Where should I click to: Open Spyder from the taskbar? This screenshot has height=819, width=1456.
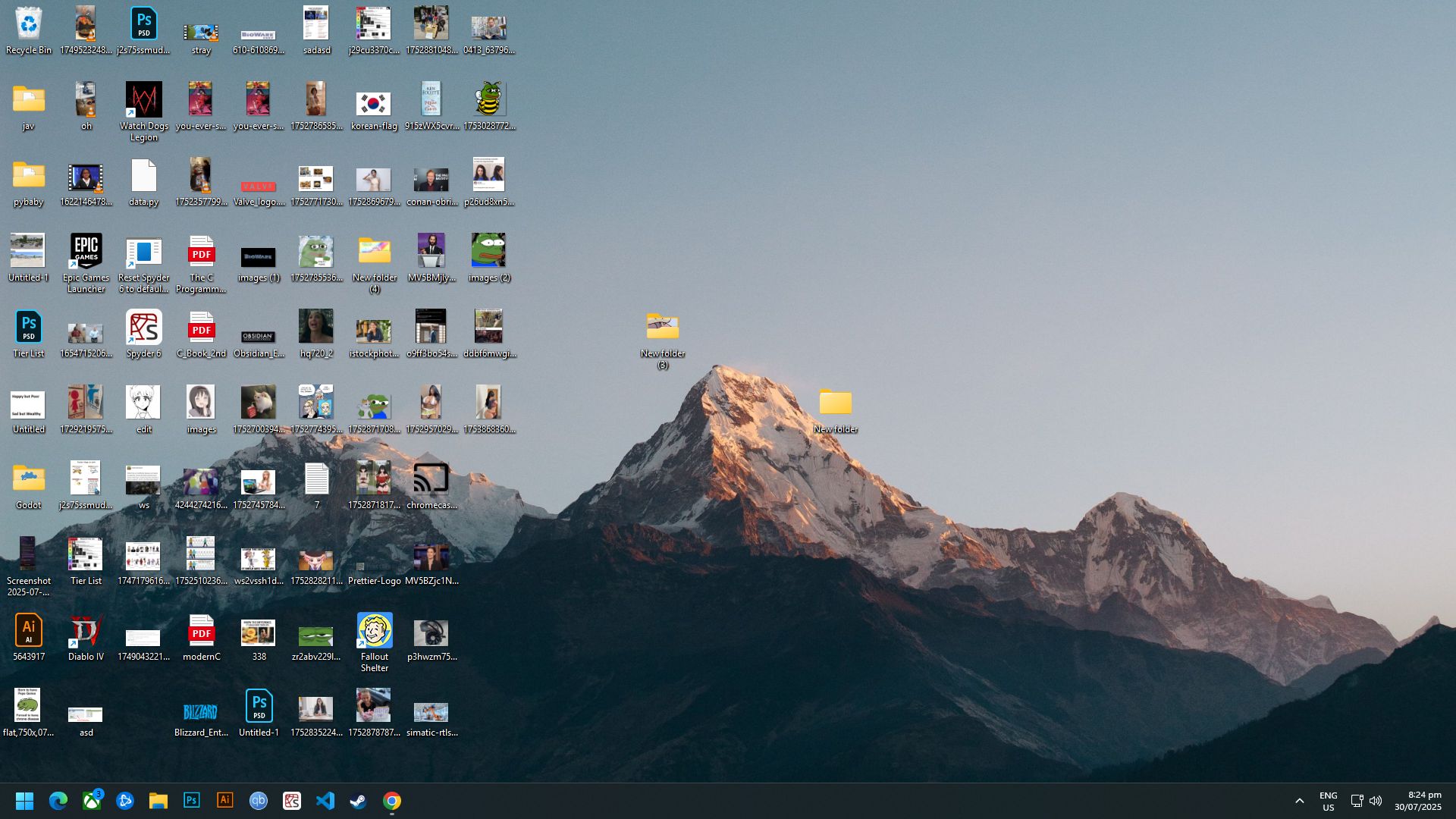pyautogui.click(x=292, y=801)
